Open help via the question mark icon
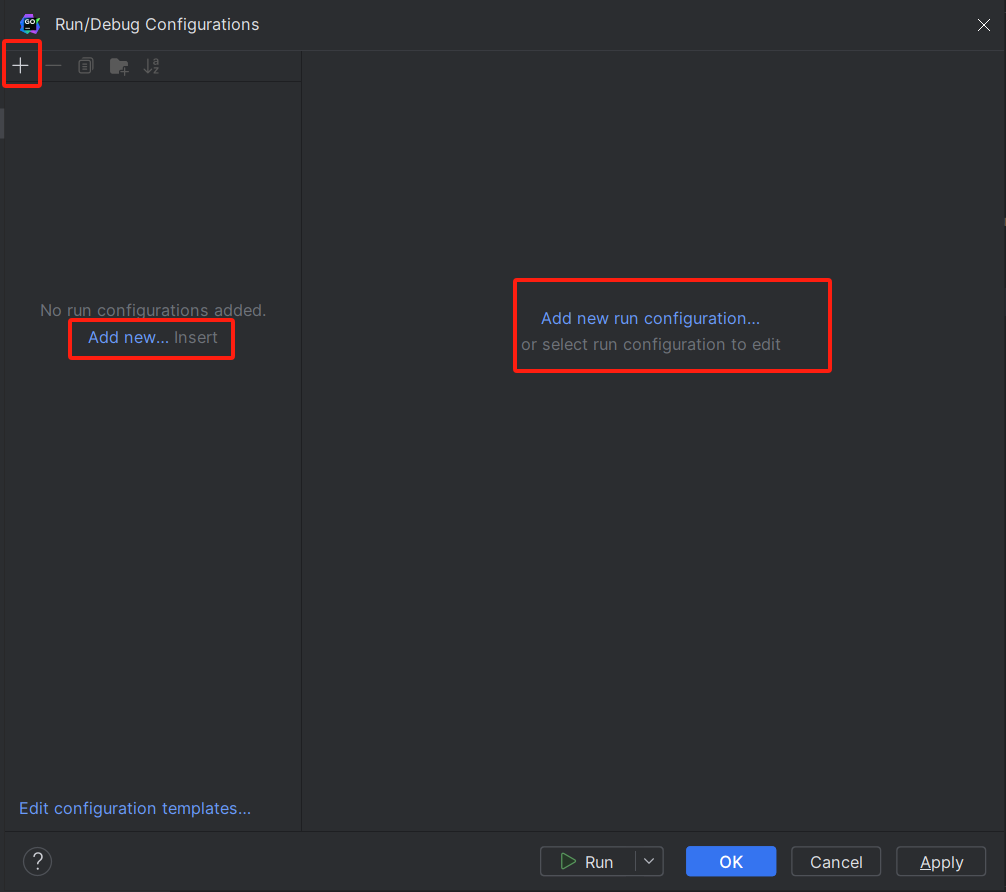Viewport: 1006px width, 892px height. click(x=37, y=861)
